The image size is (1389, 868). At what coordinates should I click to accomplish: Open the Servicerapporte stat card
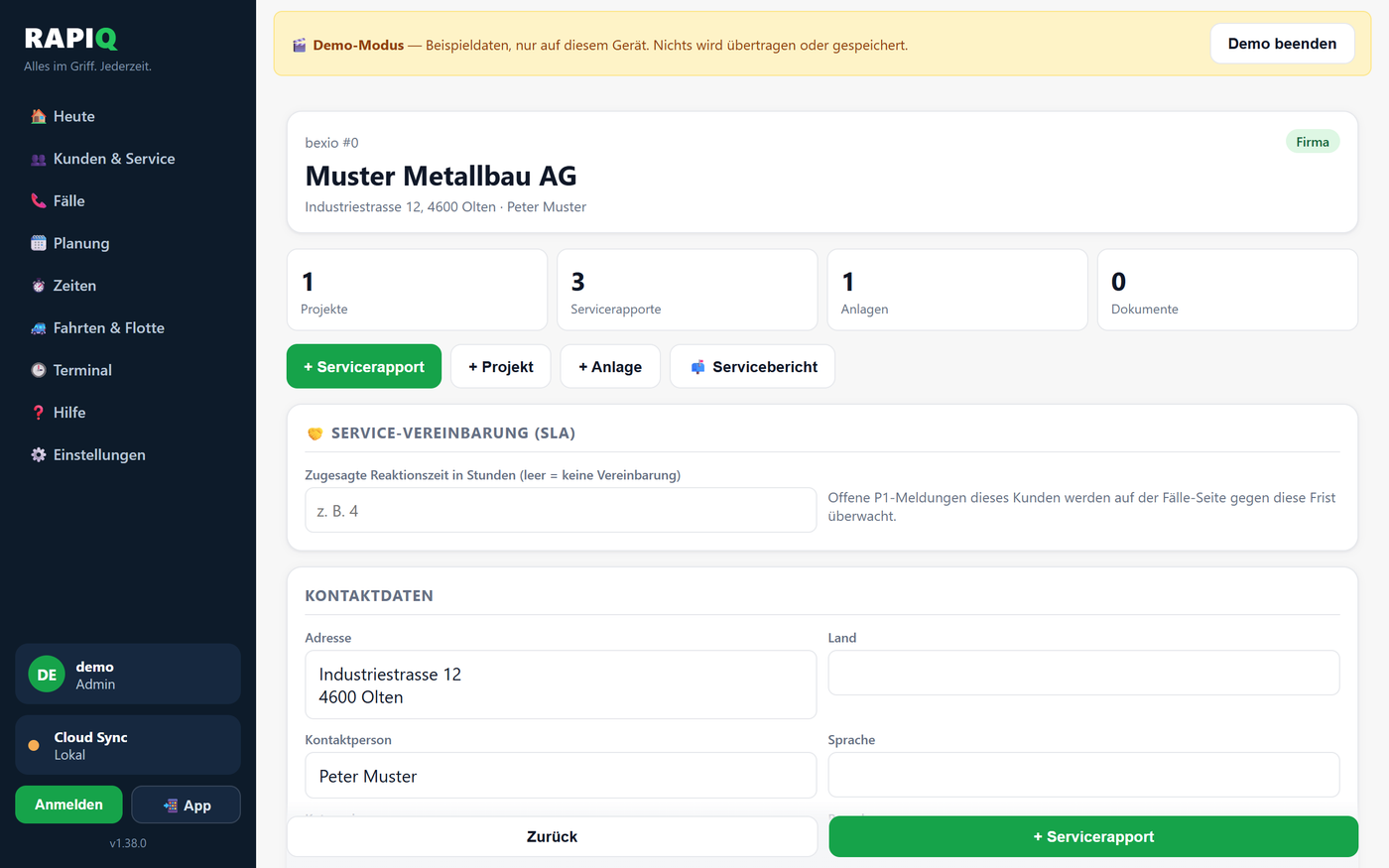click(x=688, y=290)
